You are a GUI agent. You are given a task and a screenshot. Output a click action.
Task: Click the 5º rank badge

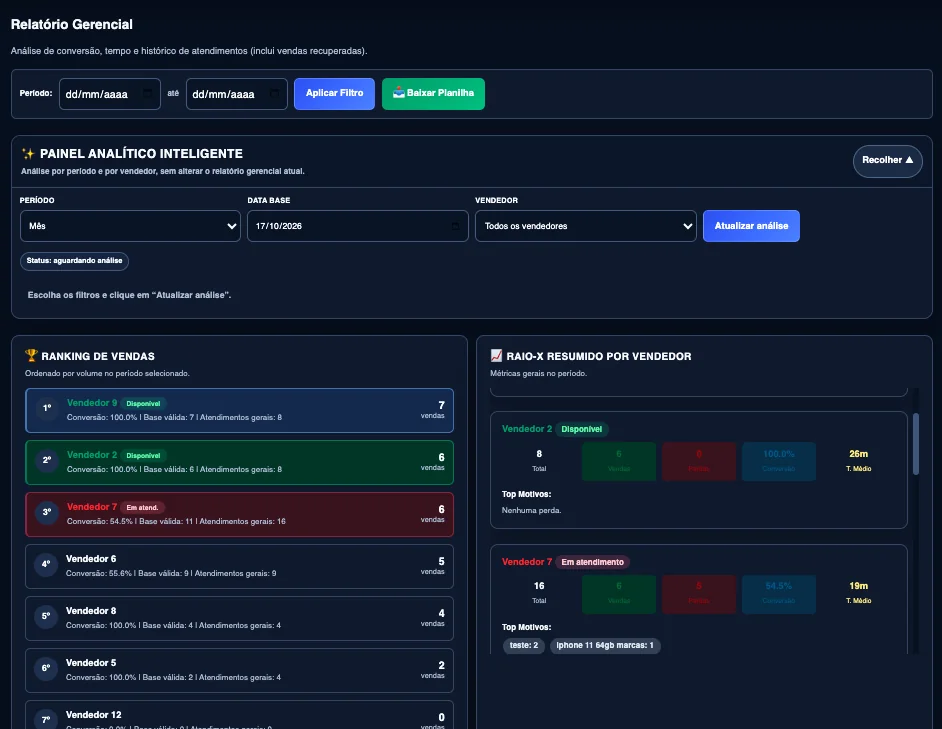tap(46, 616)
